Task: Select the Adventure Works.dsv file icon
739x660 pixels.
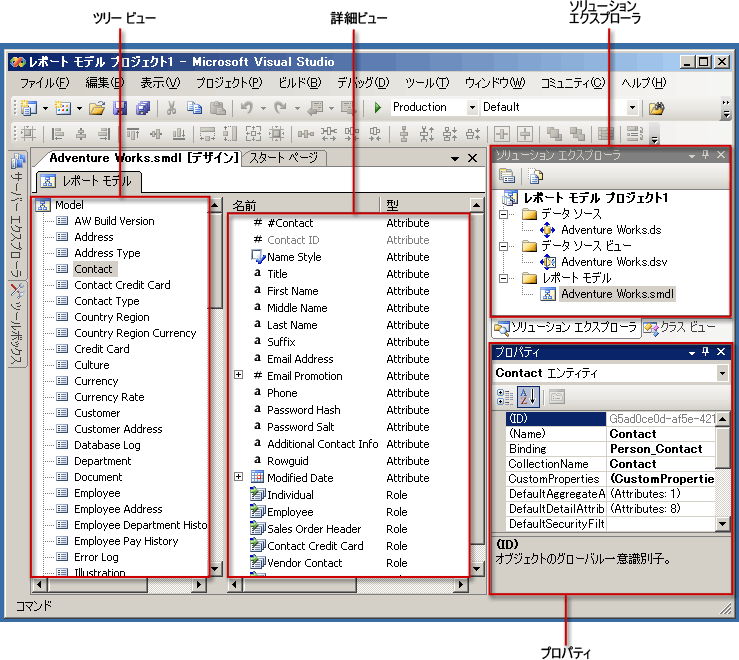Action: (547, 262)
